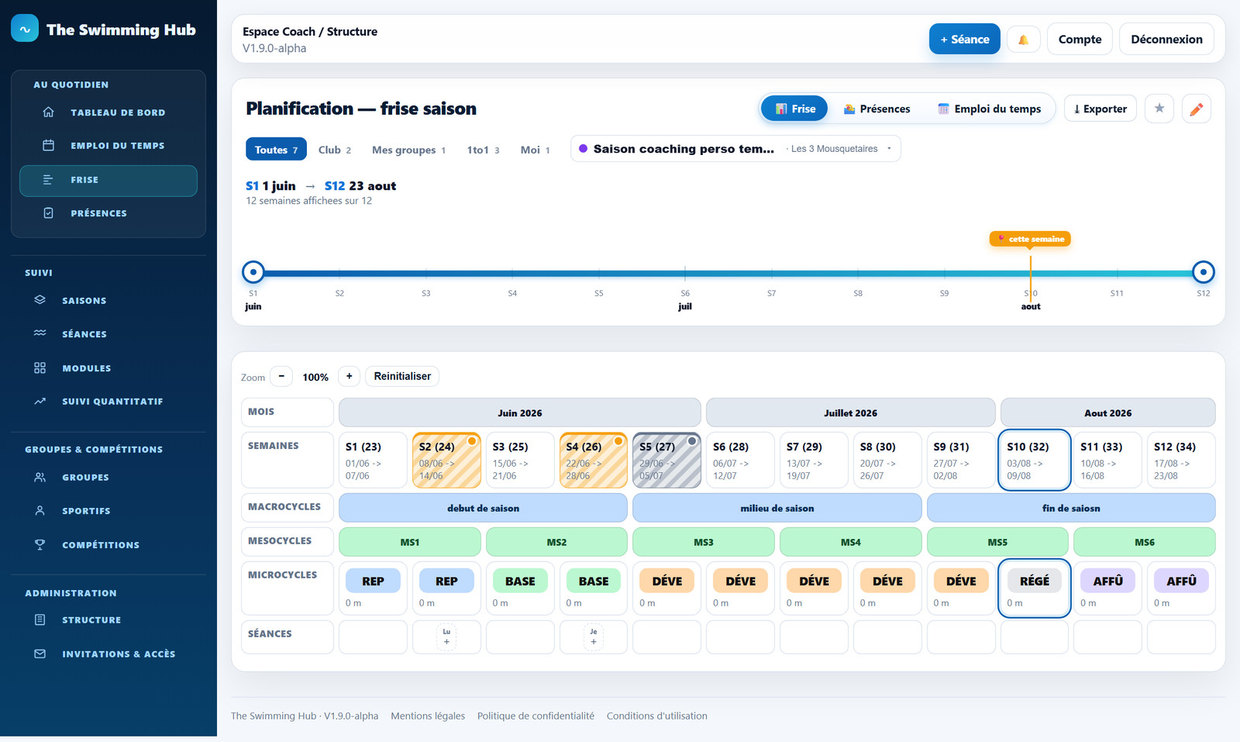Increase zoom with the plus button
Viewport: 1240px width, 742px height.
[348, 376]
